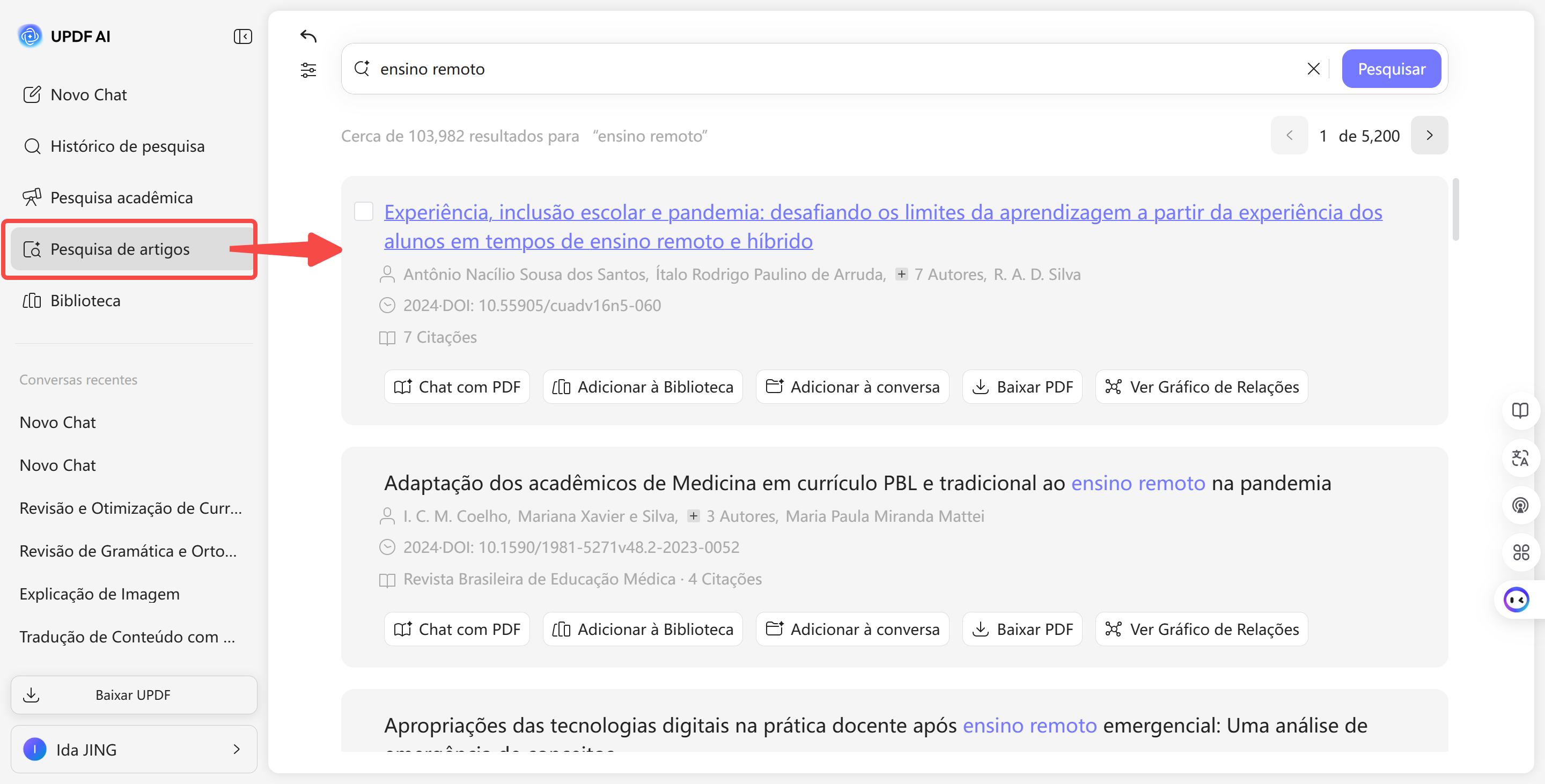The image size is (1545, 784).
Task: Click Chat com PDF for Medicina article
Action: [457, 629]
